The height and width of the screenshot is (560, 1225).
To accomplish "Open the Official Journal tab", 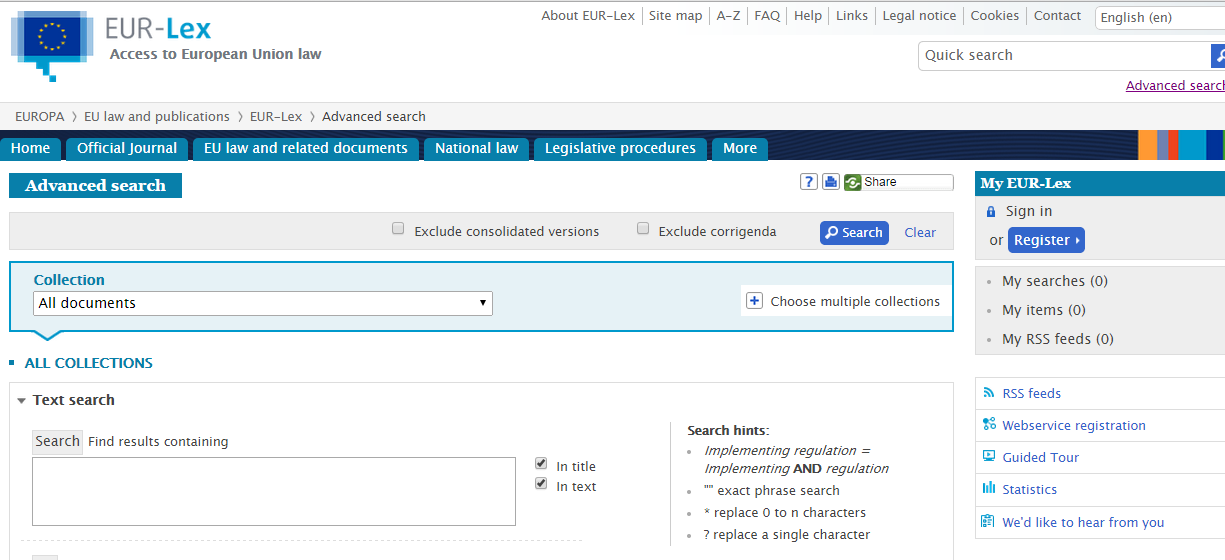I will (x=127, y=148).
